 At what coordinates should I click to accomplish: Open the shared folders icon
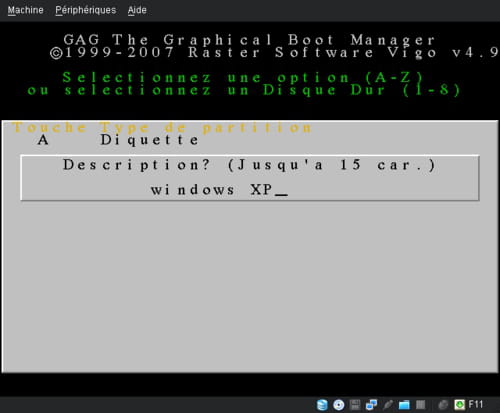point(404,405)
